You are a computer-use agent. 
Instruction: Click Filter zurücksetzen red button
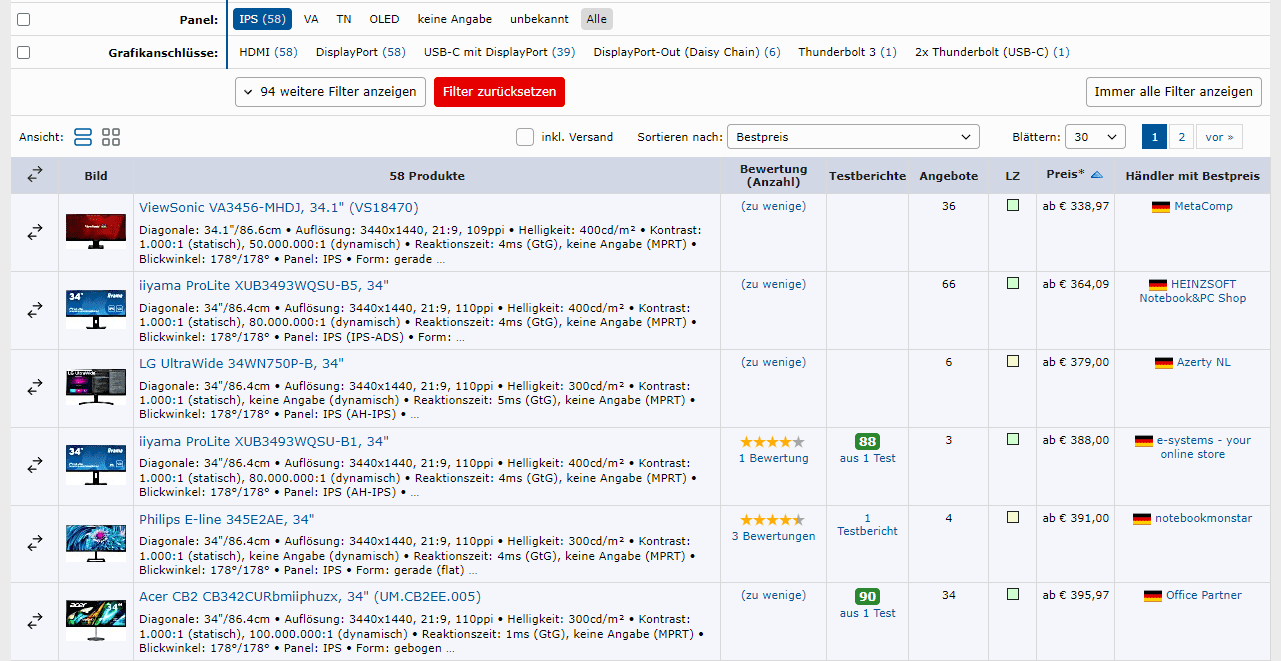pyautogui.click(x=499, y=92)
